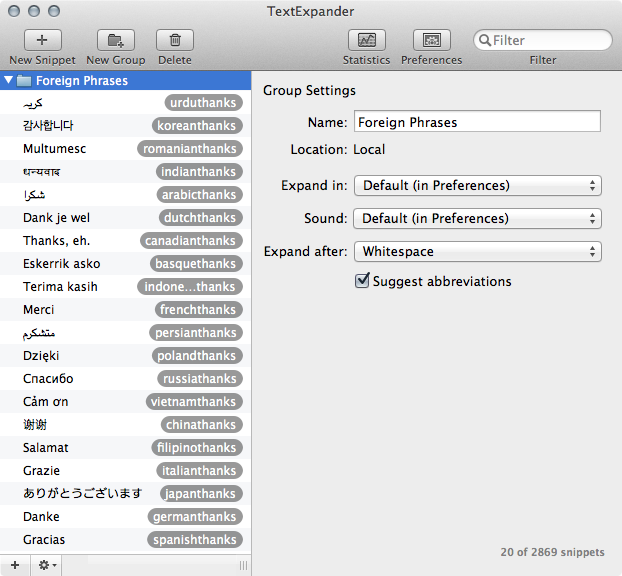Image resolution: width=622 pixels, height=576 pixels.
Task: Select the indianthanks snippet
Action: click(x=125, y=171)
